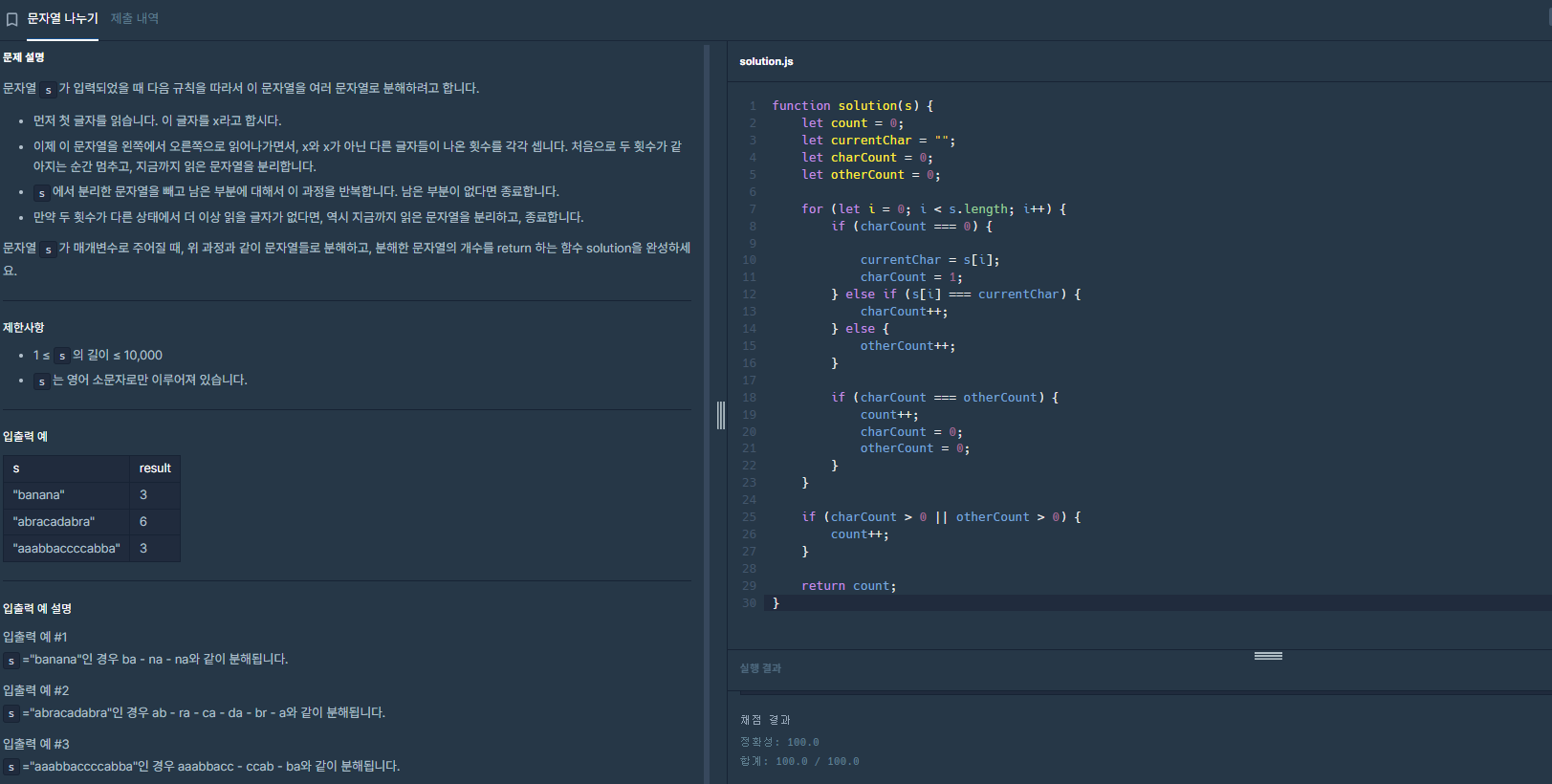Click the "abracadabra" table cell

click(x=66, y=522)
